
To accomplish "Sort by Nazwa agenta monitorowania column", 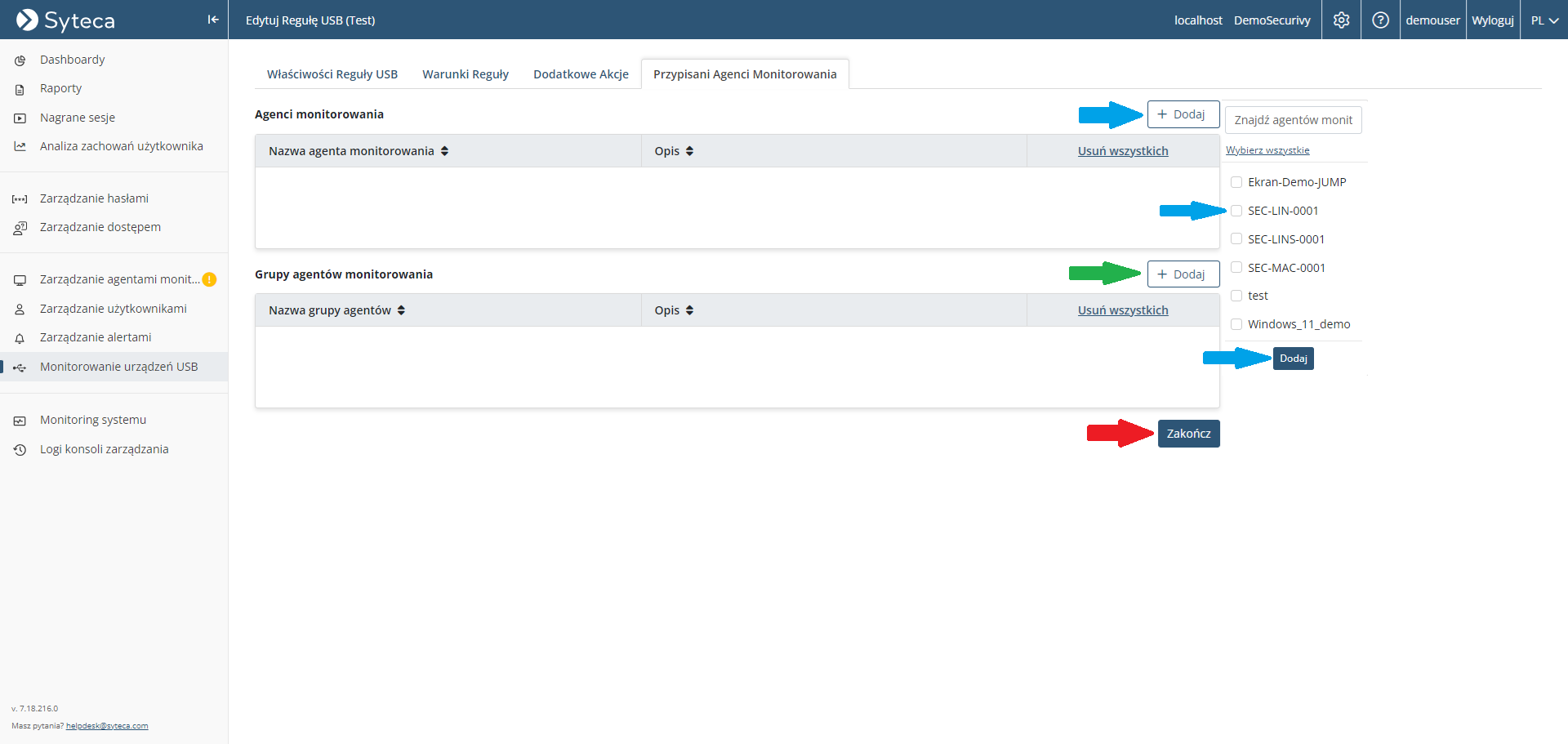I will pyautogui.click(x=444, y=151).
